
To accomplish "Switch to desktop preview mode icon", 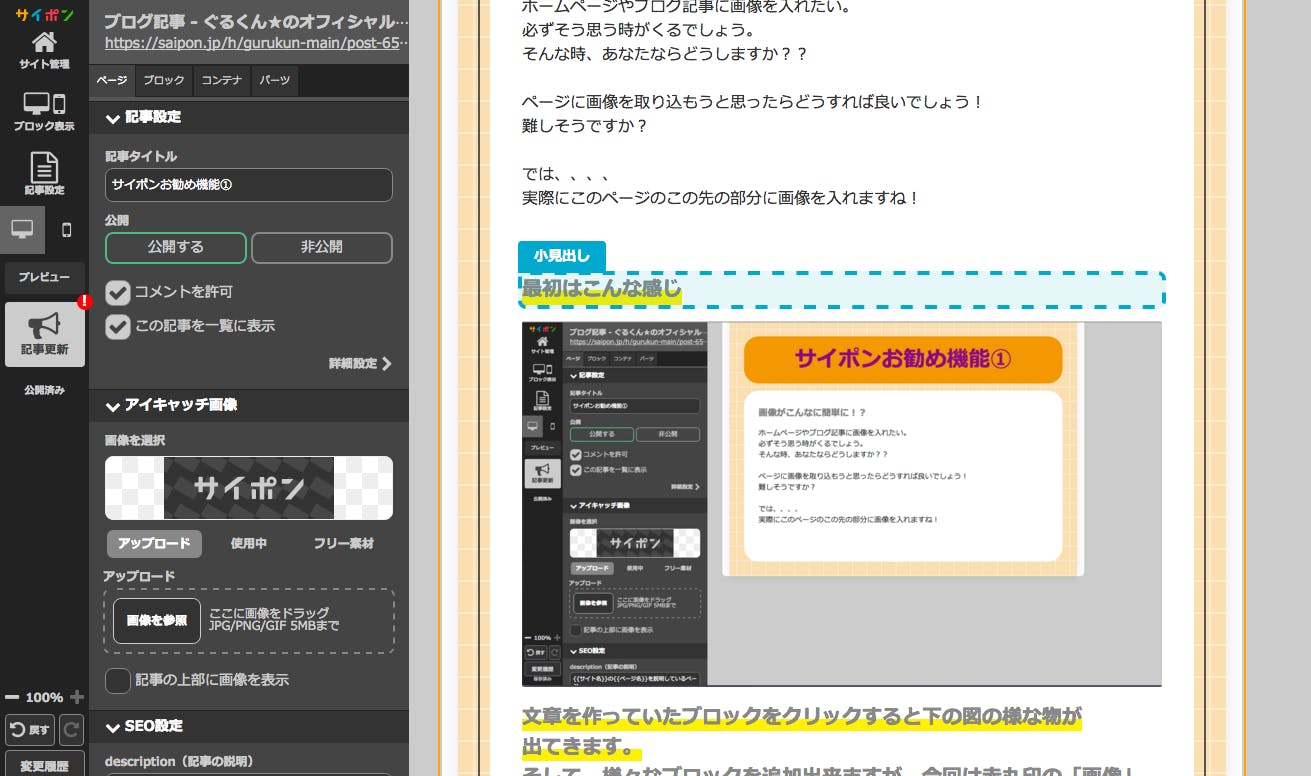I will [x=22, y=229].
